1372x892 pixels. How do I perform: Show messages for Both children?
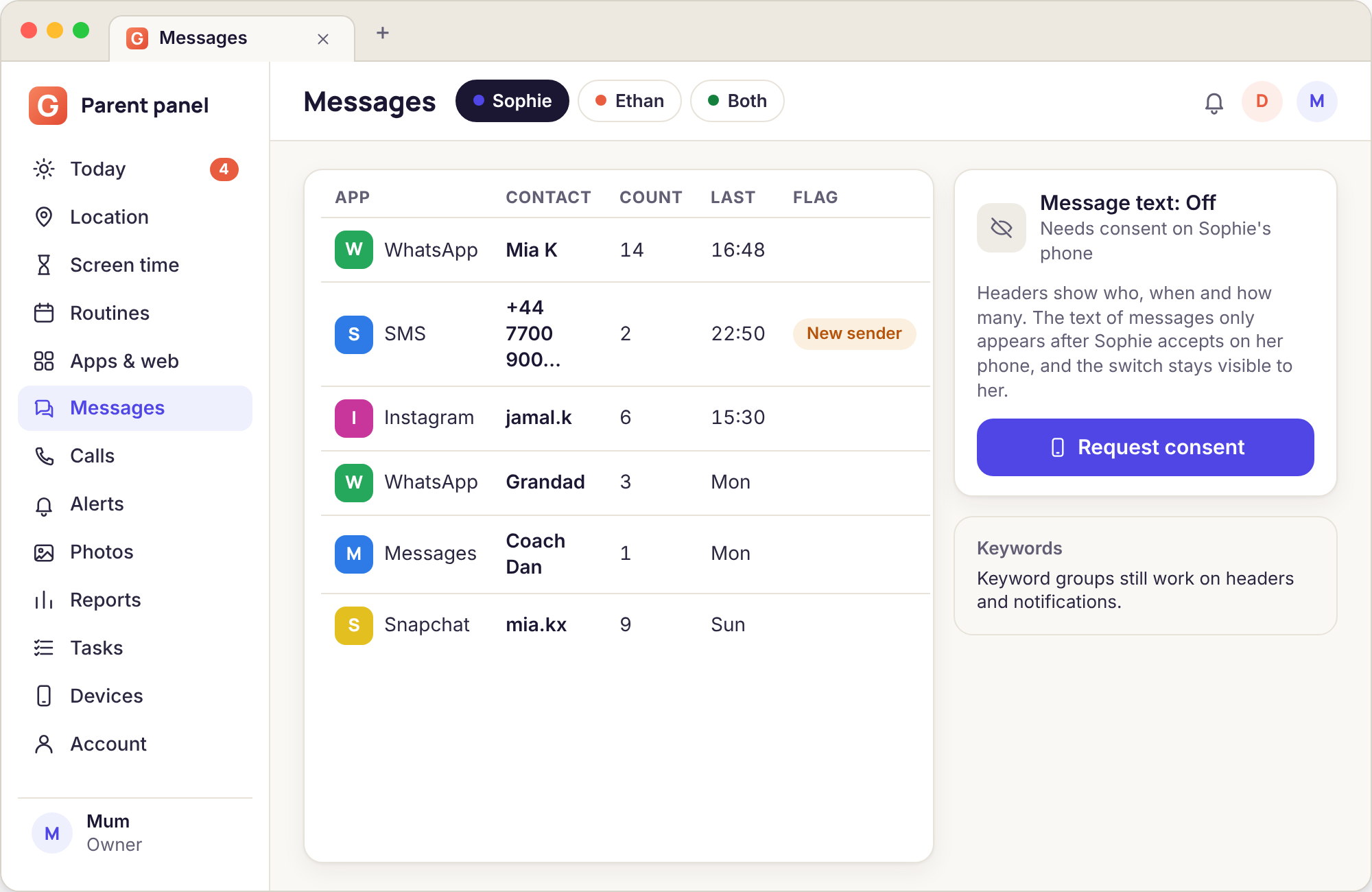pos(737,101)
